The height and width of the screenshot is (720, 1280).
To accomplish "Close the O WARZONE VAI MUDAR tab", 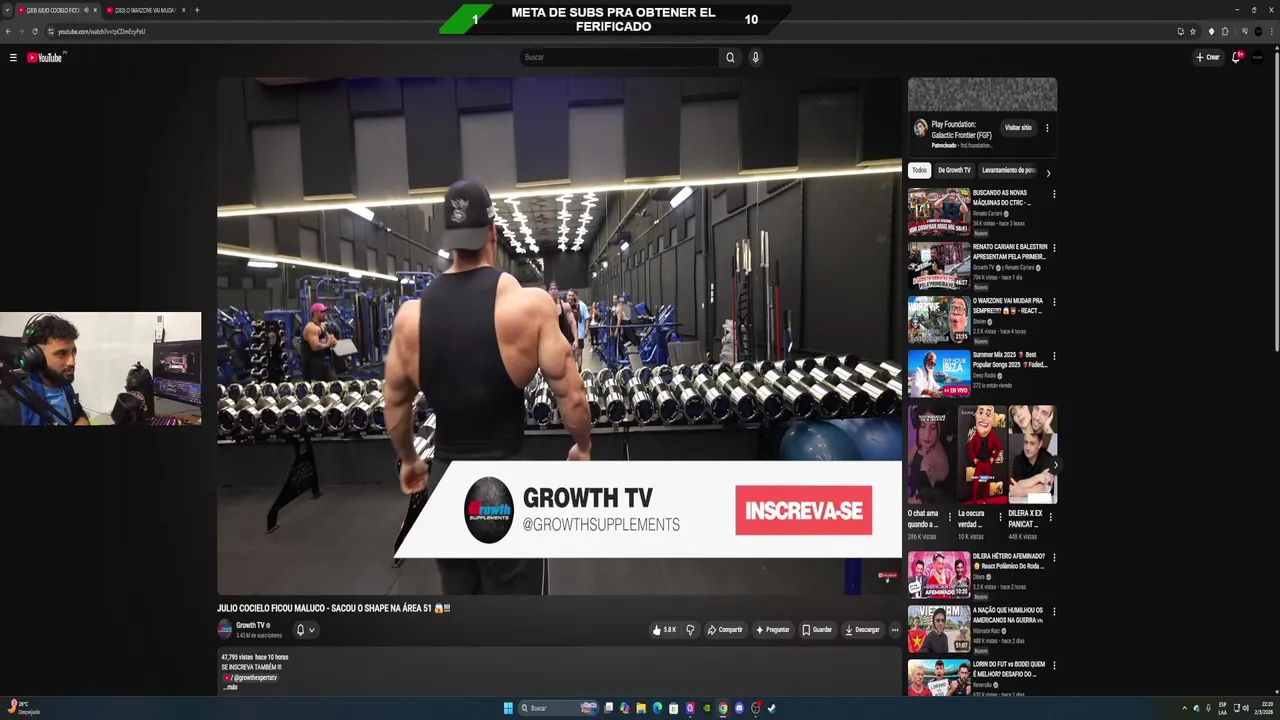I will (x=184, y=10).
